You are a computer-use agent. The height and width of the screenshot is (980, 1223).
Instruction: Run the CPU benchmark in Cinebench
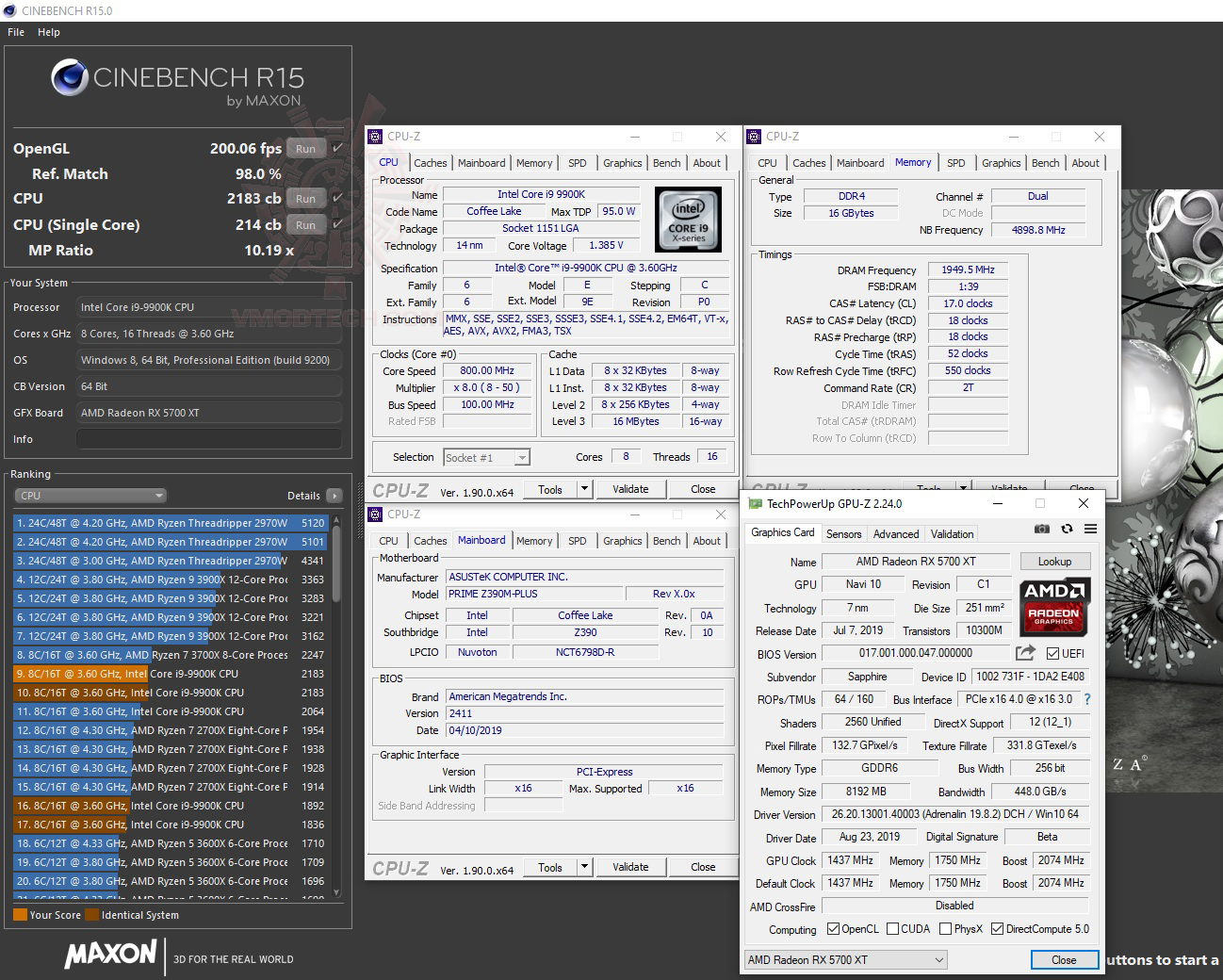click(x=305, y=198)
